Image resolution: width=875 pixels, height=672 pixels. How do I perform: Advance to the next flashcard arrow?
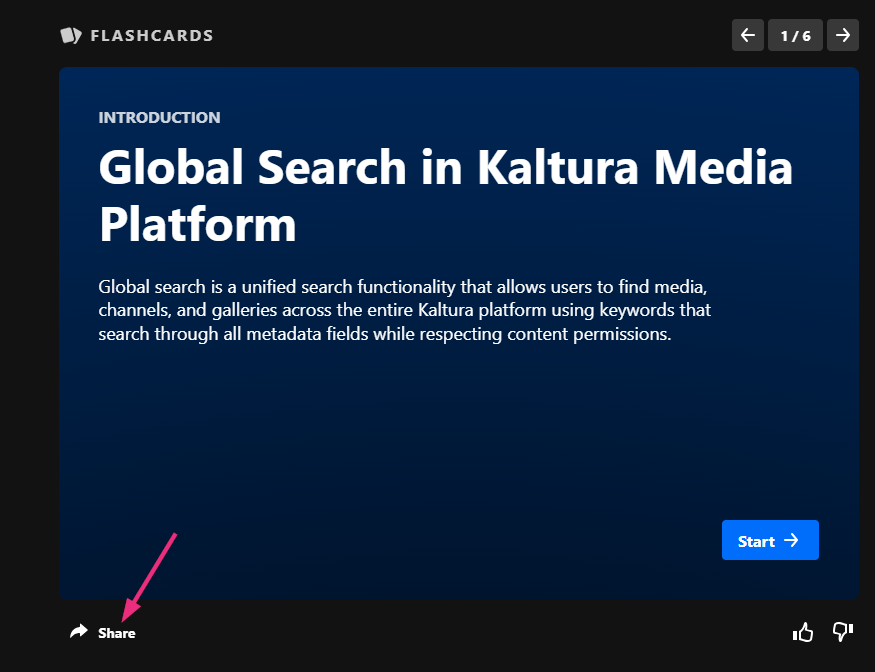[x=843, y=35]
